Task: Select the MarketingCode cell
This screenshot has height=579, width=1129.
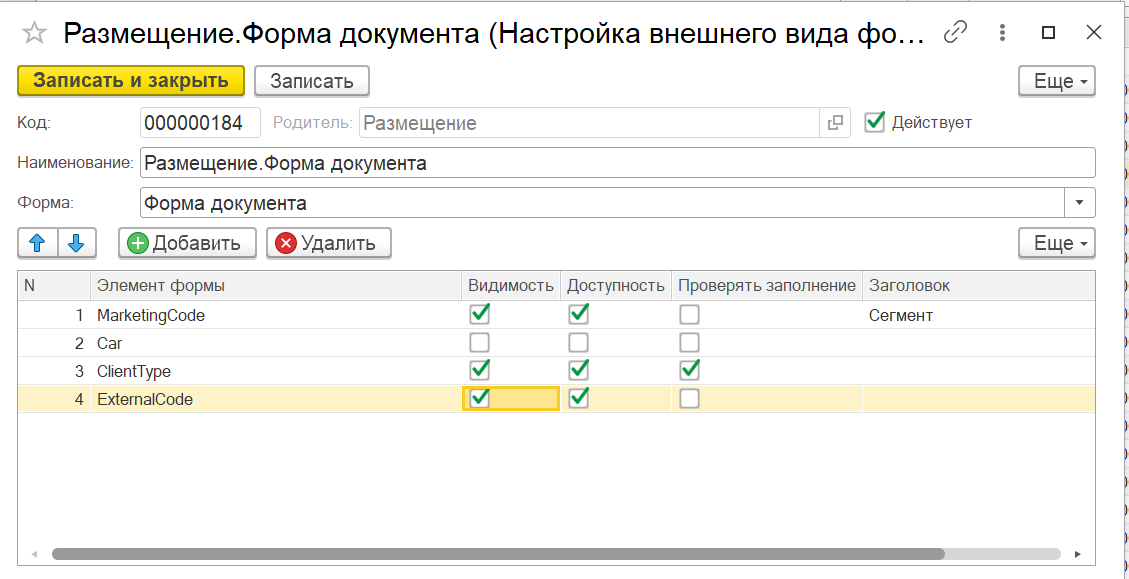Action: pyautogui.click(x=276, y=315)
